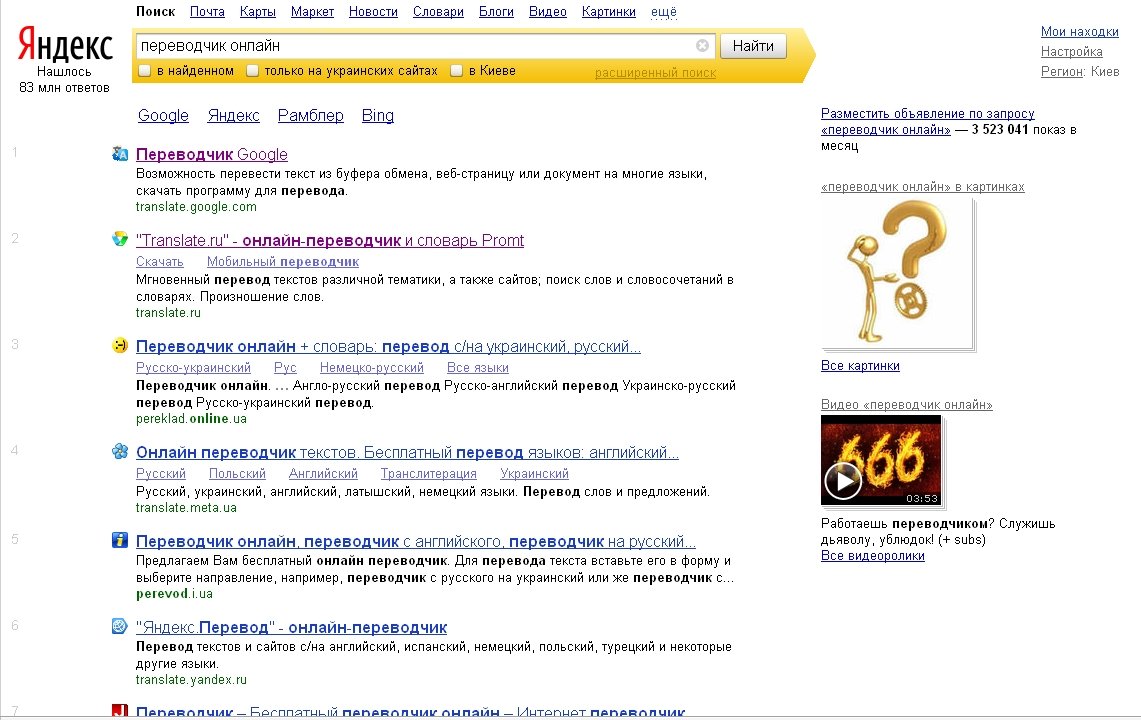This screenshot has width=1141, height=720.
Task: Open the Все видеоролики link
Action: click(872, 555)
